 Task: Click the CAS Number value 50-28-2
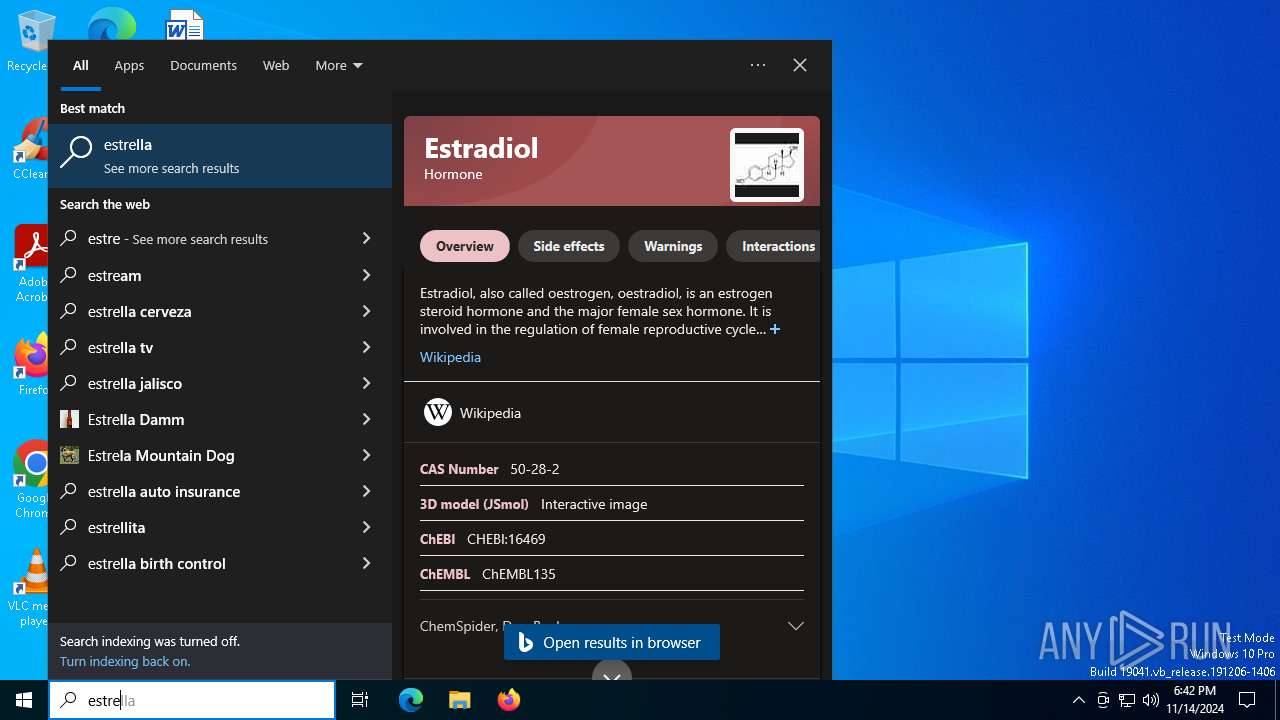535,469
